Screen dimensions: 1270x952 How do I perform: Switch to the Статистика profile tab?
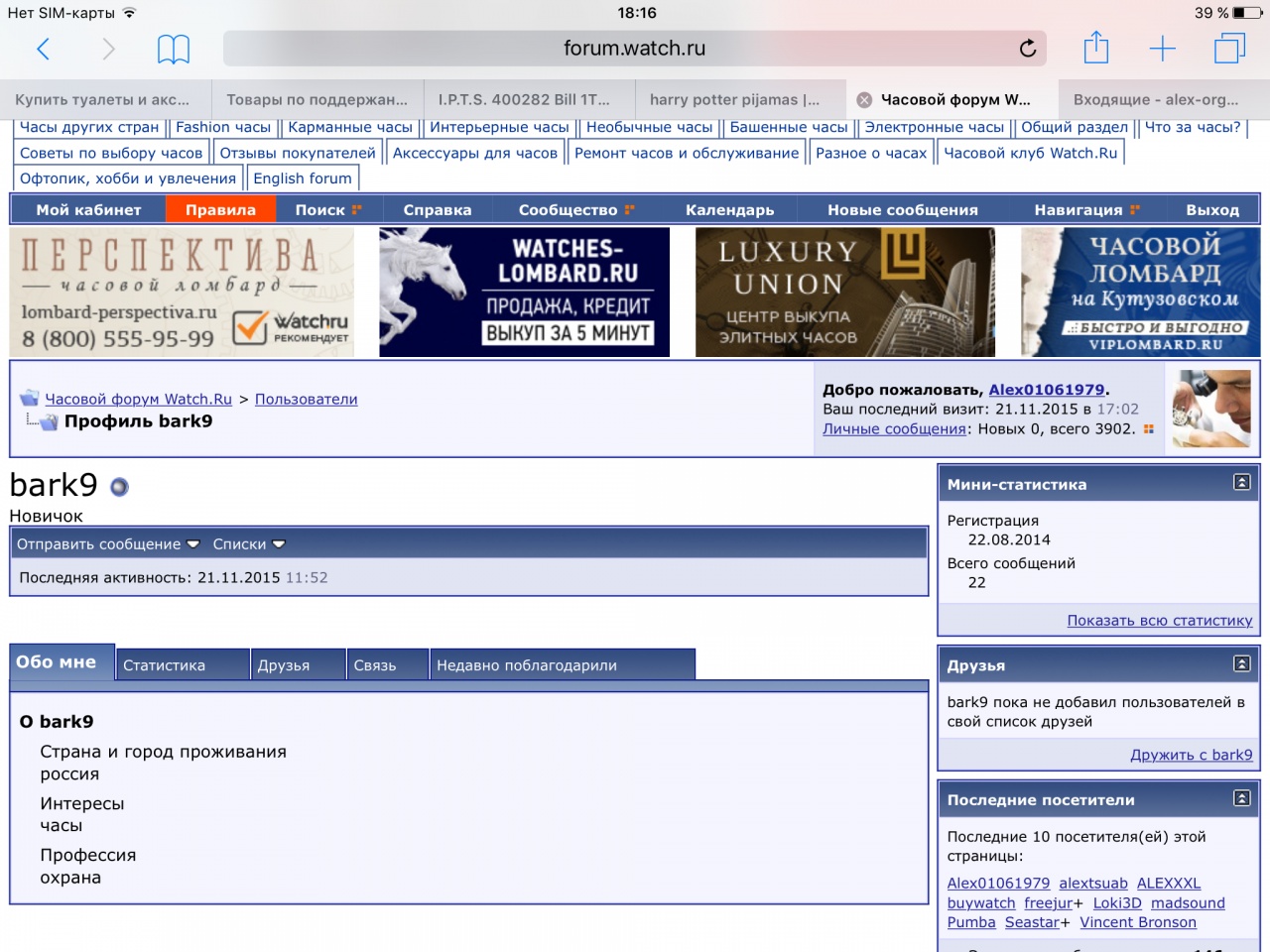pos(165,665)
